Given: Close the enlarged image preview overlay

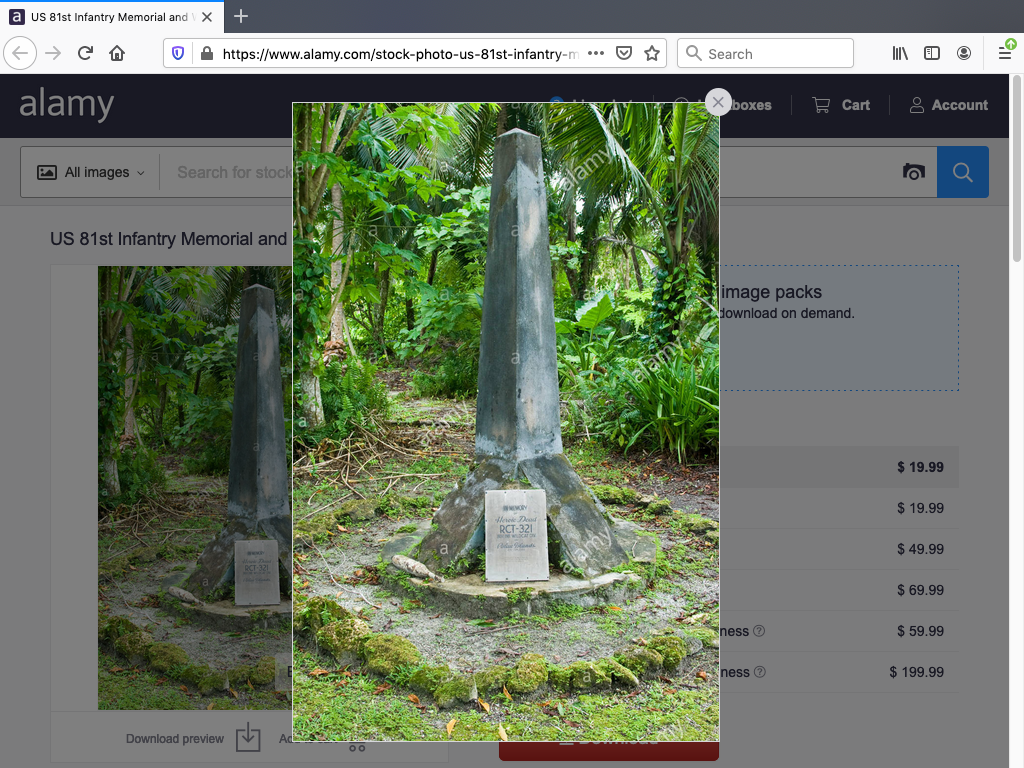Looking at the screenshot, I should pos(718,102).
